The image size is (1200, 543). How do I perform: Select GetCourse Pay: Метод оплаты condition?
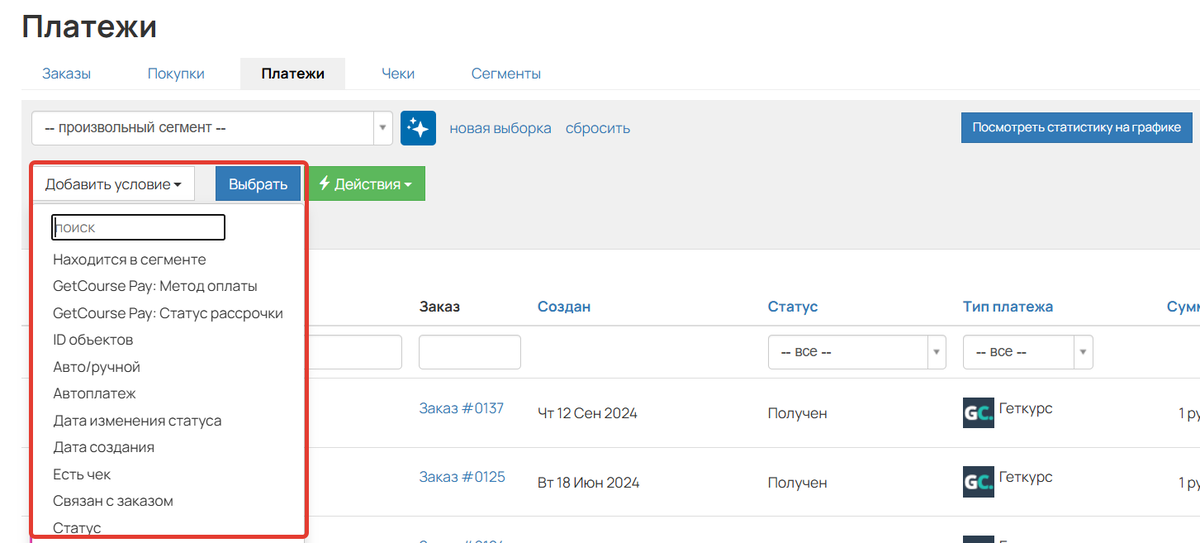[x=155, y=286]
